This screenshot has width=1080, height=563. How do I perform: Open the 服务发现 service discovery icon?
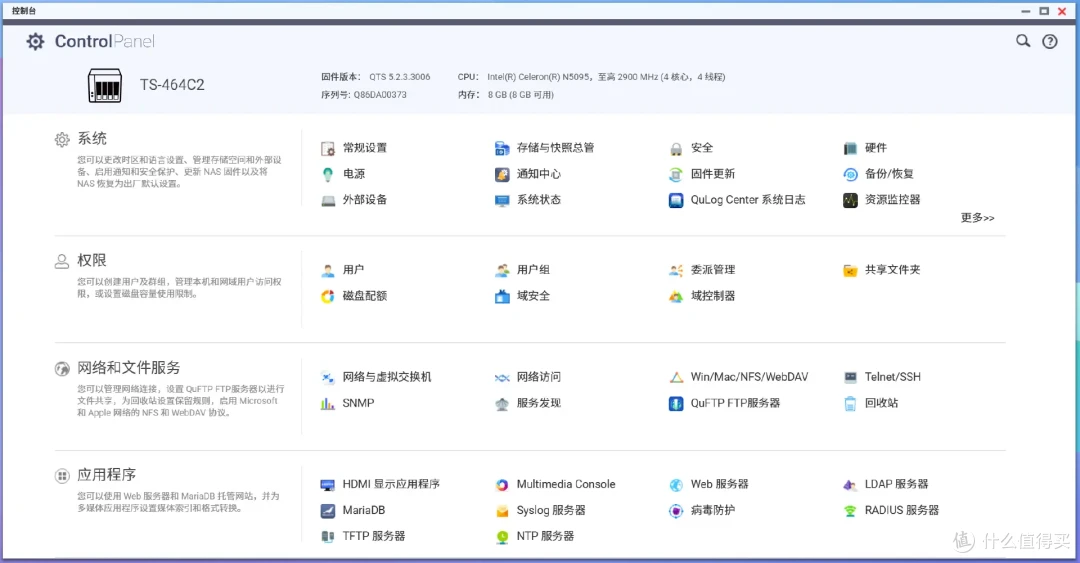tap(502, 403)
